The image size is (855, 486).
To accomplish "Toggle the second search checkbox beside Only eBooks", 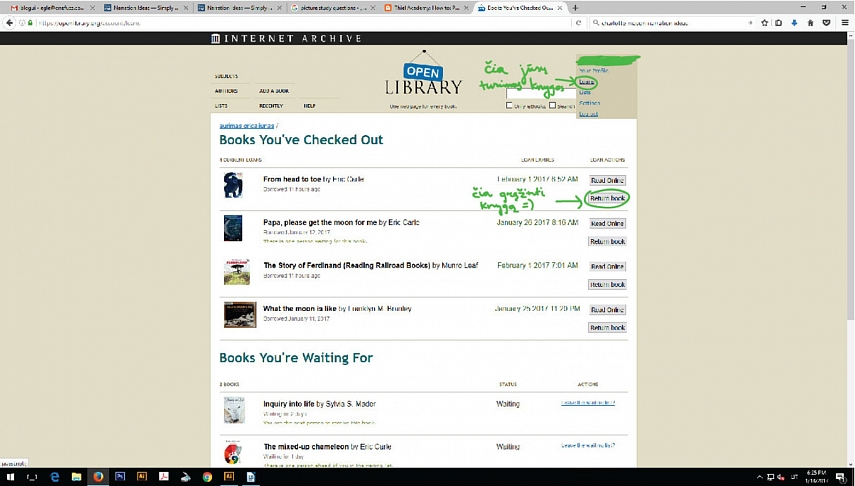I will [552, 105].
